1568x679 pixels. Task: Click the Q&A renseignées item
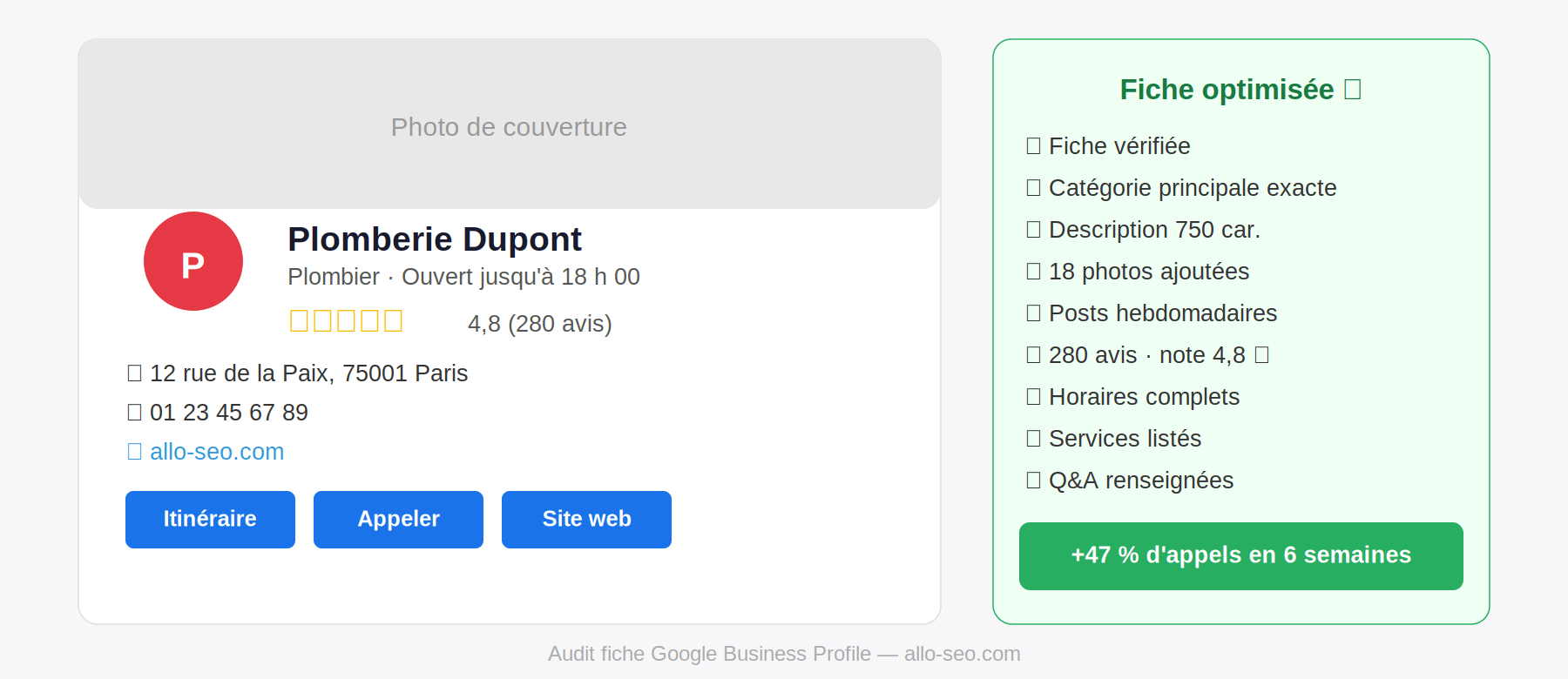1130,481
